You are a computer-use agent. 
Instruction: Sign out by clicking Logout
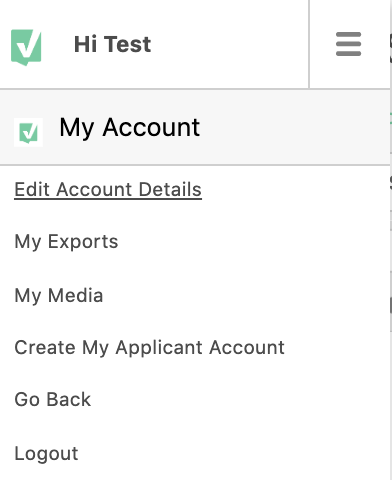click(46, 454)
